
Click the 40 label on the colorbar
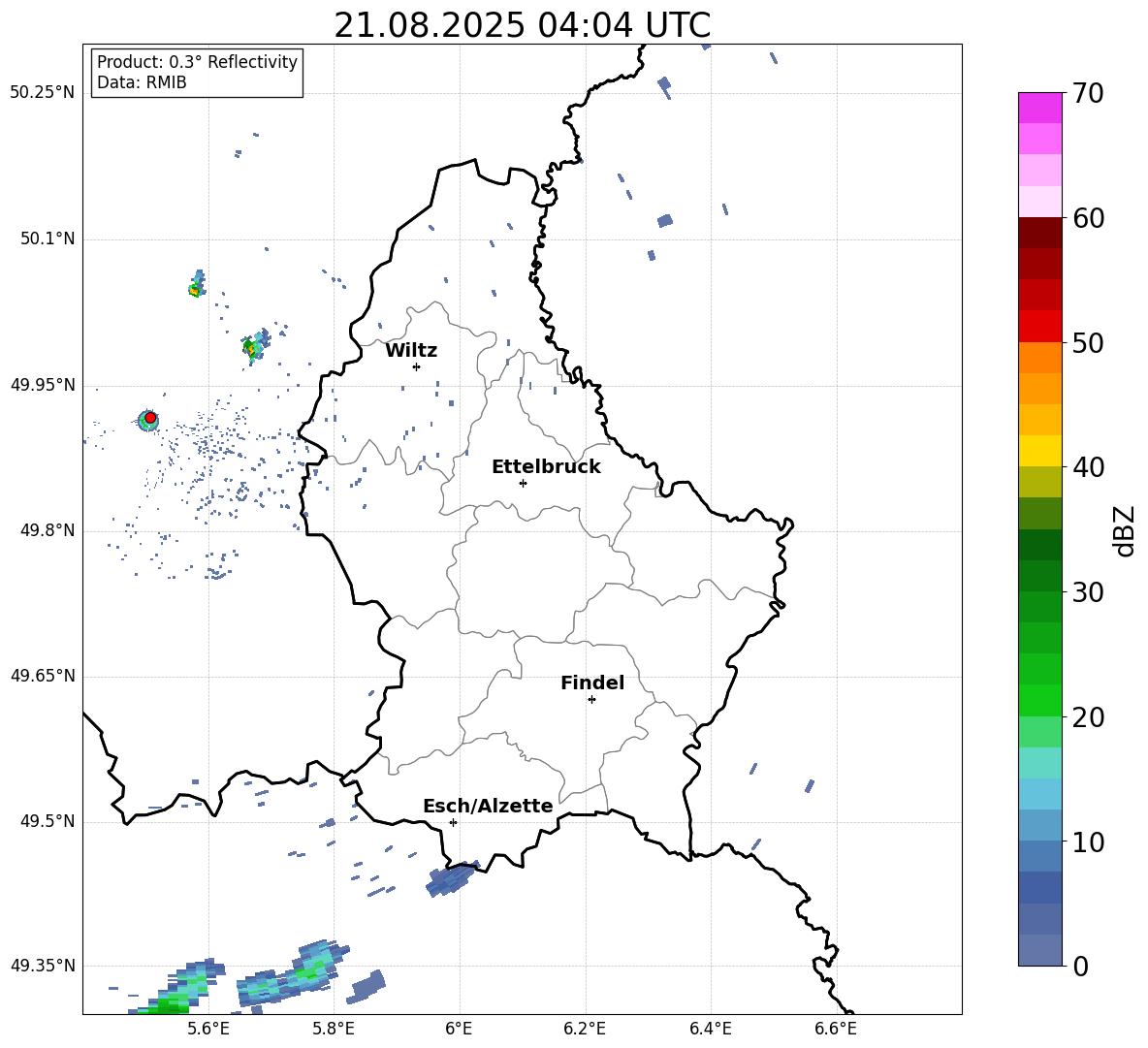coord(1088,467)
